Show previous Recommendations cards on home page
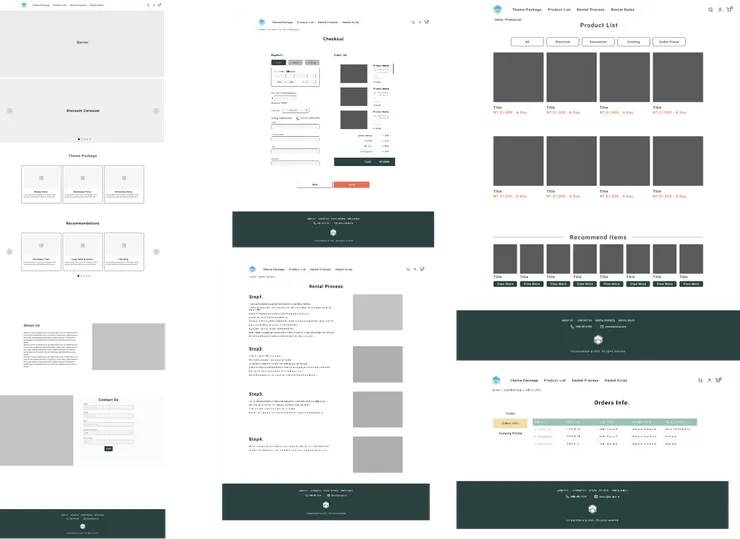Image resolution: width=740 pixels, height=539 pixels. [9, 252]
